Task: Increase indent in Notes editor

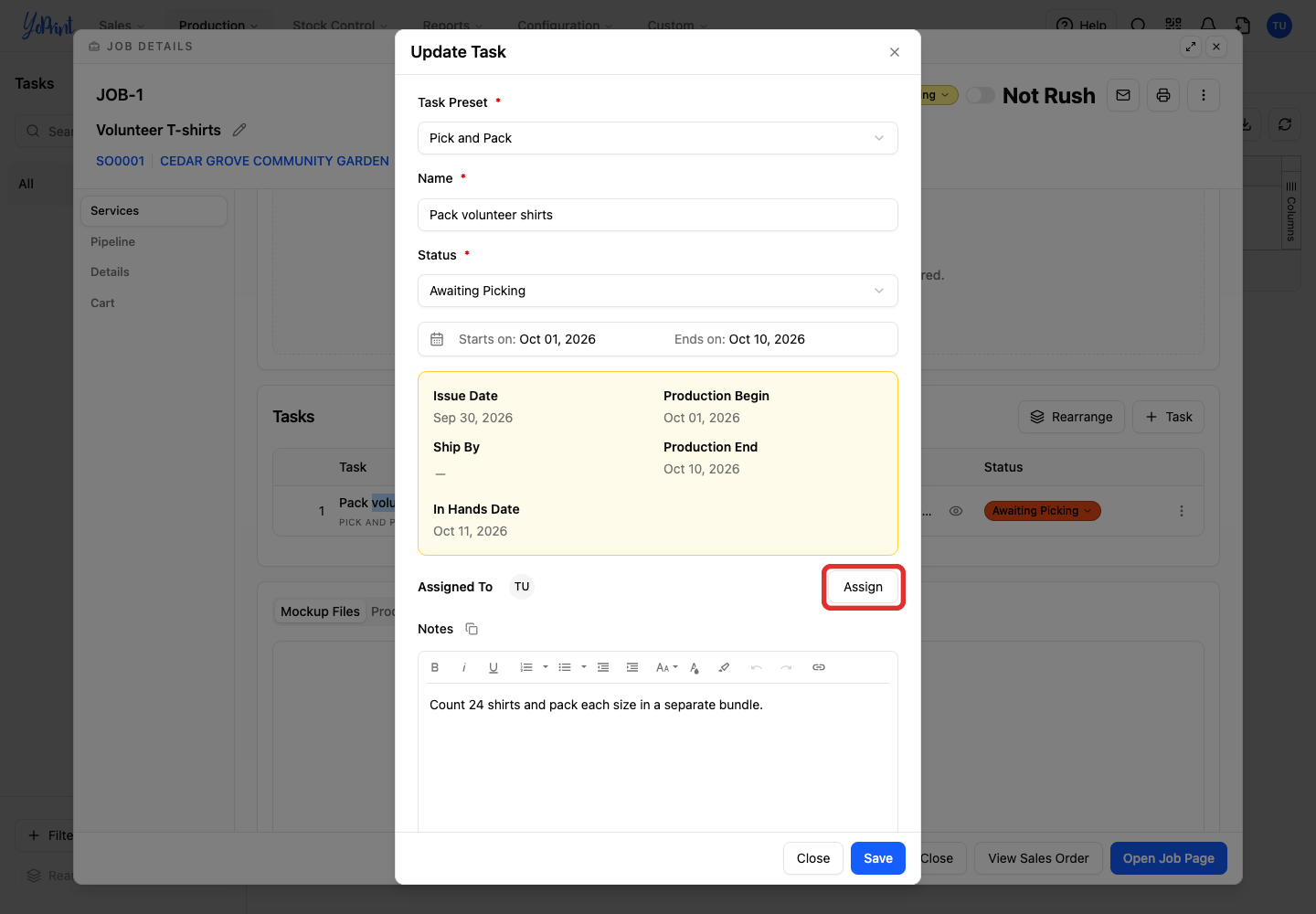Action: click(632, 667)
